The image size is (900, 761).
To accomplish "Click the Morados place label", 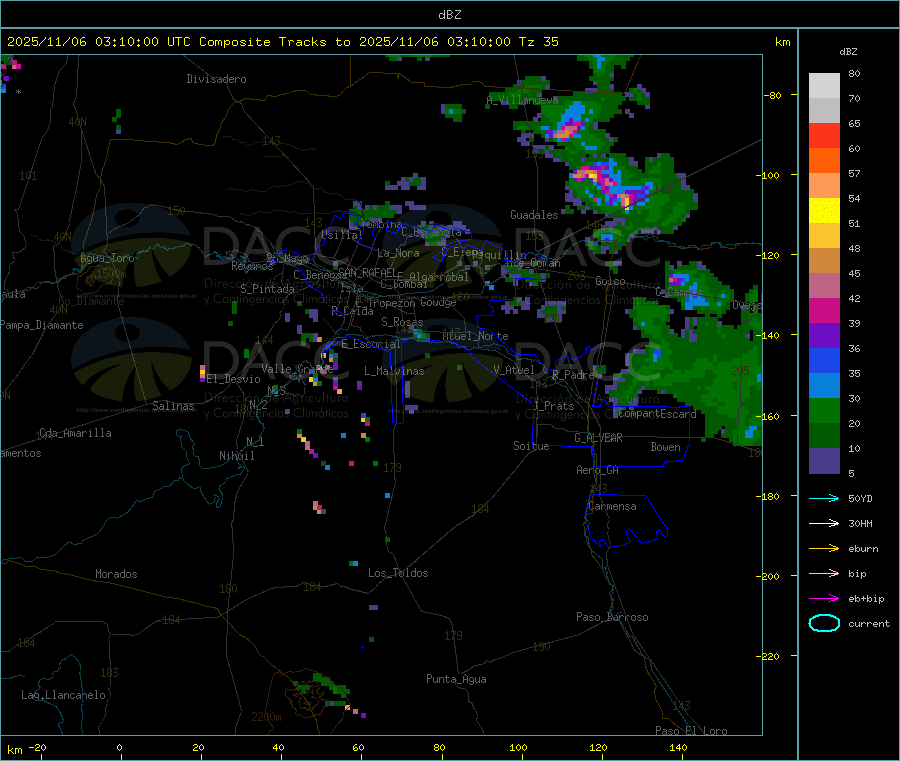I will click(x=116, y=574).
